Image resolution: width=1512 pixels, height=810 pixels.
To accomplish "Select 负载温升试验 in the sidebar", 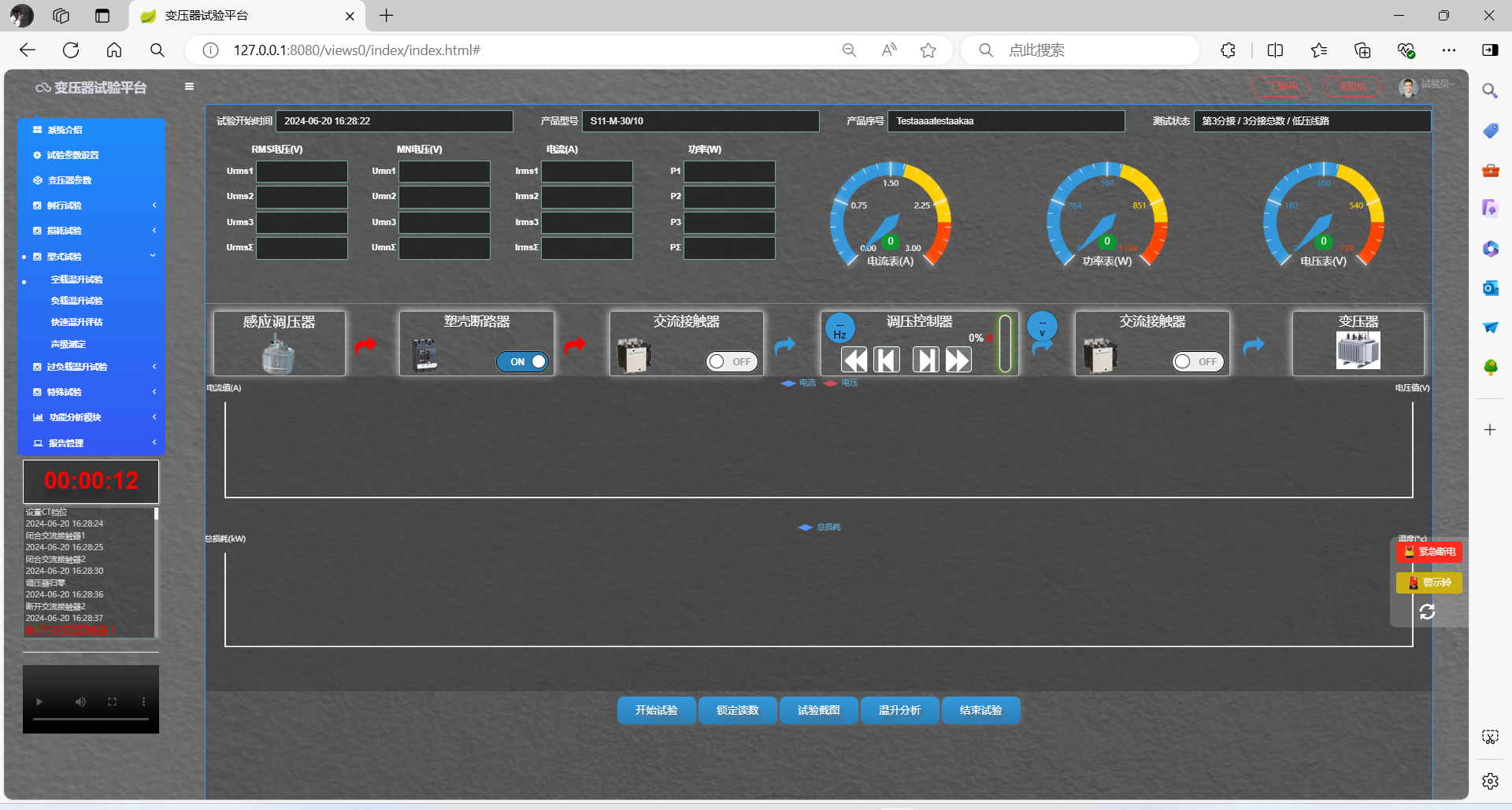I will (76, 301).
